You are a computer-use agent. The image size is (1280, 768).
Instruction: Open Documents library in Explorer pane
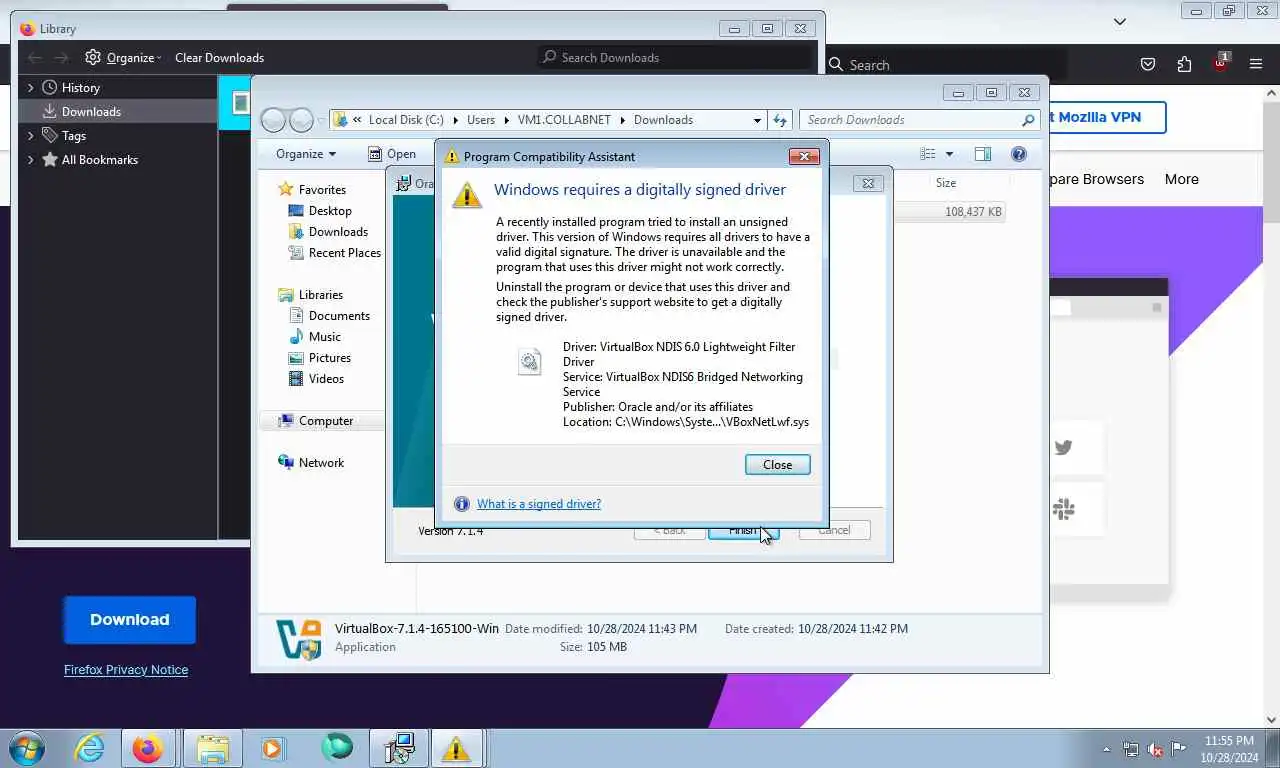click(339, 316)
